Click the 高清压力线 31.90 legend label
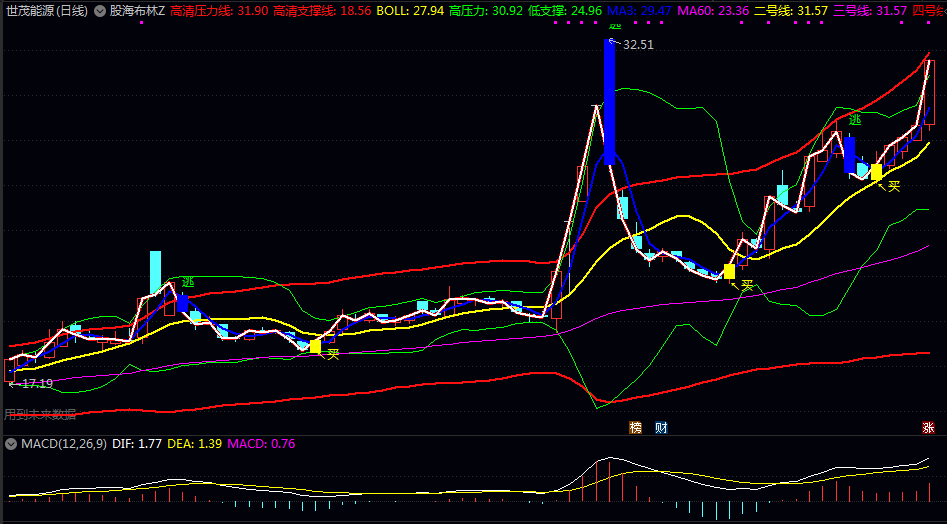This screenshot has height=524, width=947. click(219, 10)
